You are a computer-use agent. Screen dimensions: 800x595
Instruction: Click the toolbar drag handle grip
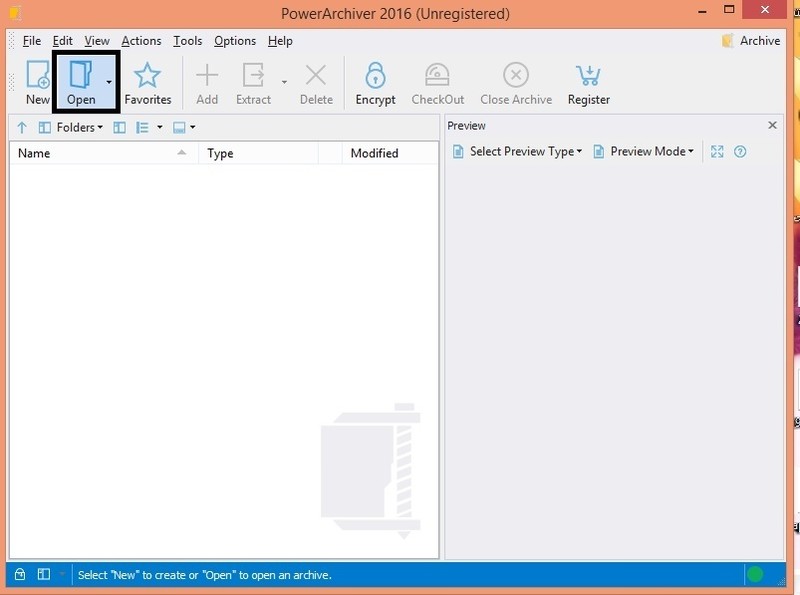[12, 82]
